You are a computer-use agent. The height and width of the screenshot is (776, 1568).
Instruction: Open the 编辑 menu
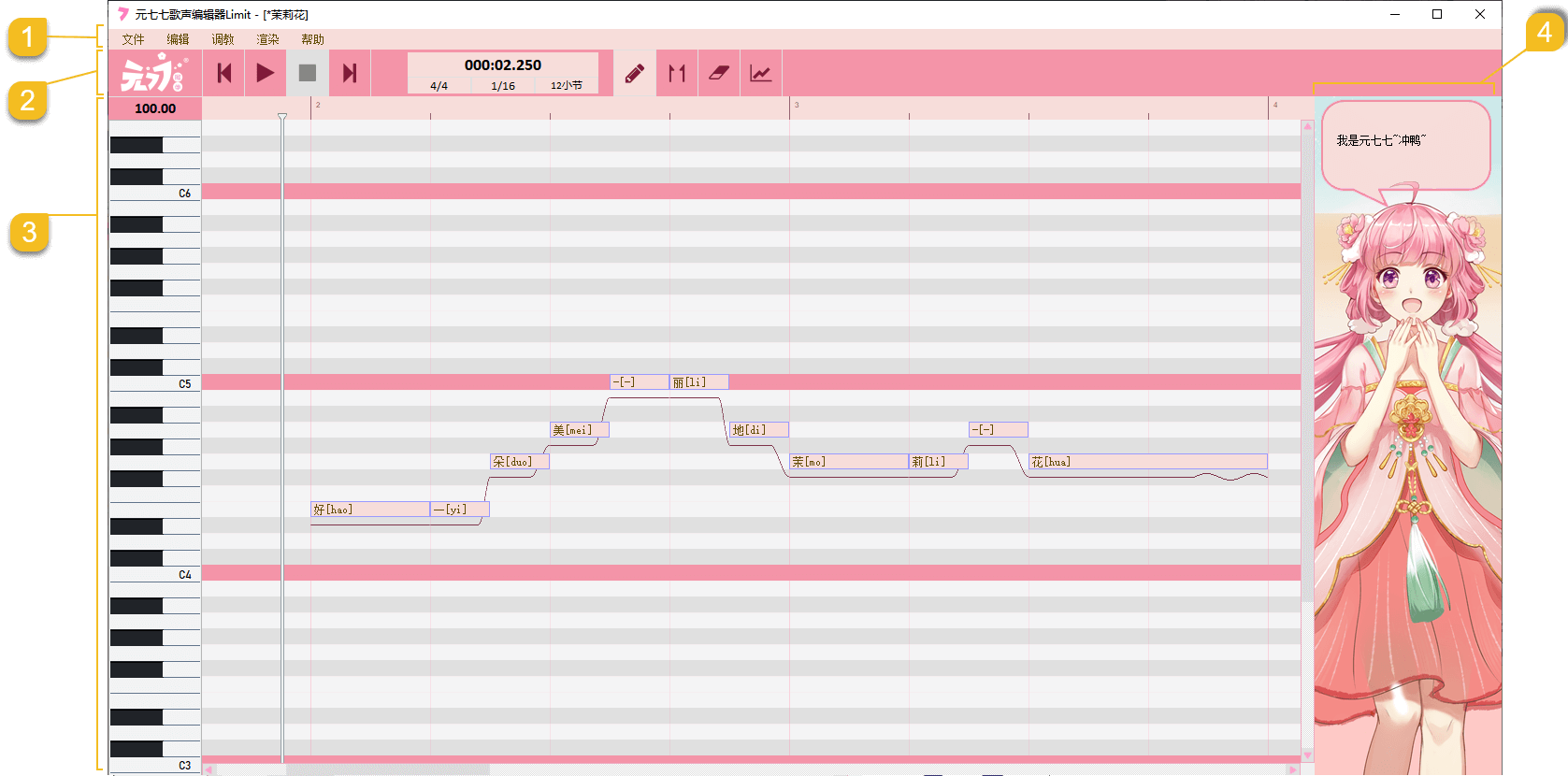(178, 39)
